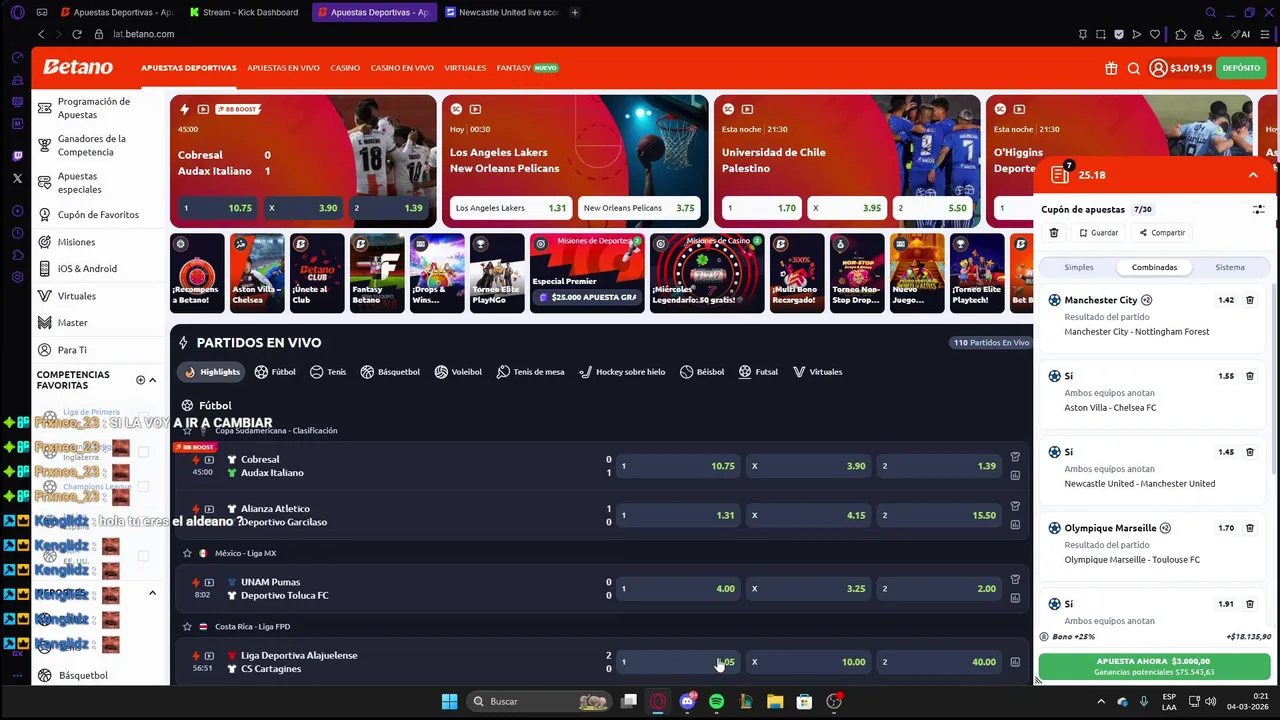Open the gift promotions icon in Betano header
The height and width of the screenshot is (720, 1280).
(x=1111, y=68)
